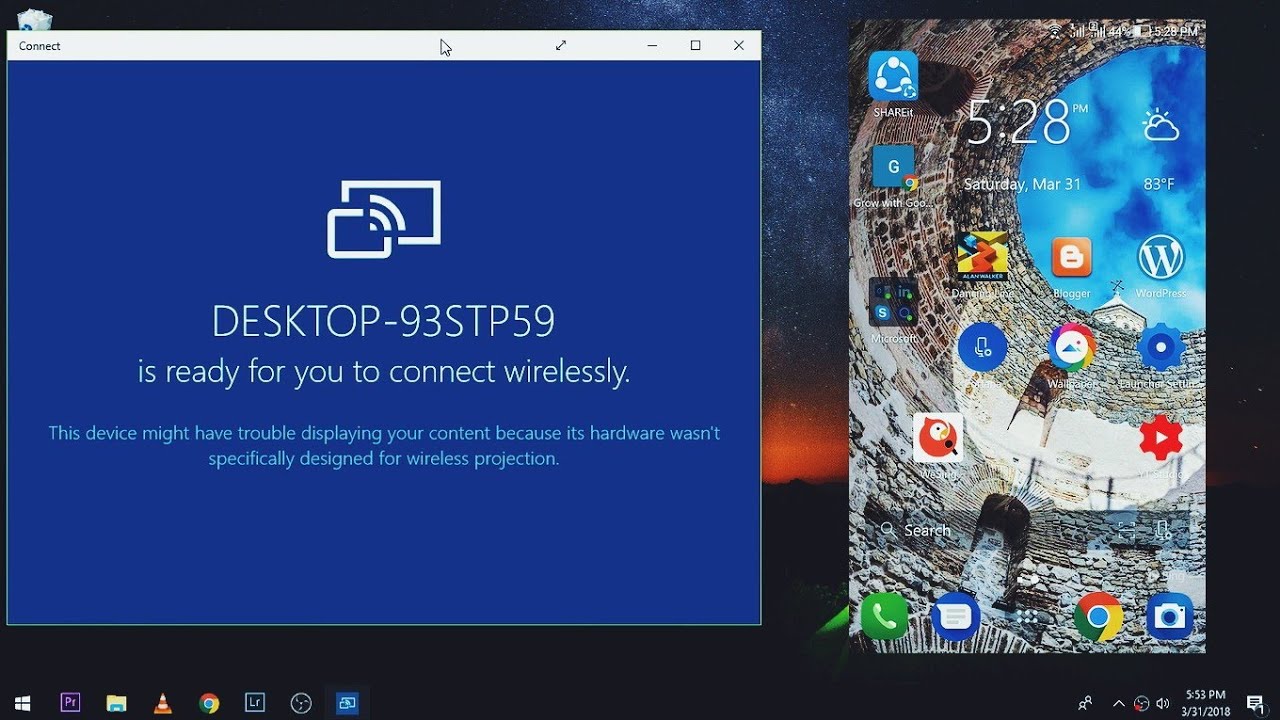Close the Connect window

[x=739, y=45]
